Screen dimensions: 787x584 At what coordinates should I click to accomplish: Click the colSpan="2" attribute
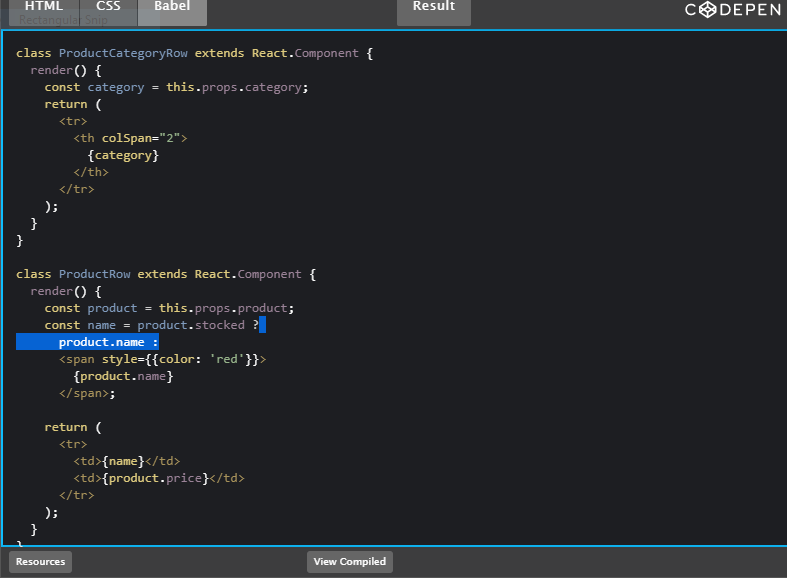click(x=144, y=138)
